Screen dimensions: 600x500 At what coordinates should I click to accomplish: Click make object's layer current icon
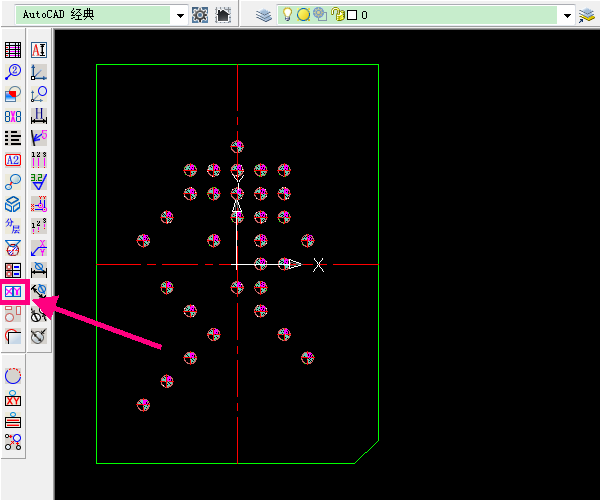[587, 15]
